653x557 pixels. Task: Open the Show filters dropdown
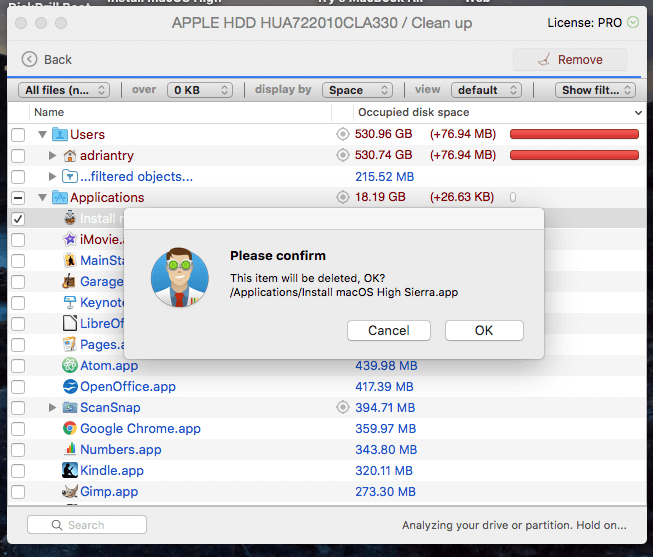[596, 90]
